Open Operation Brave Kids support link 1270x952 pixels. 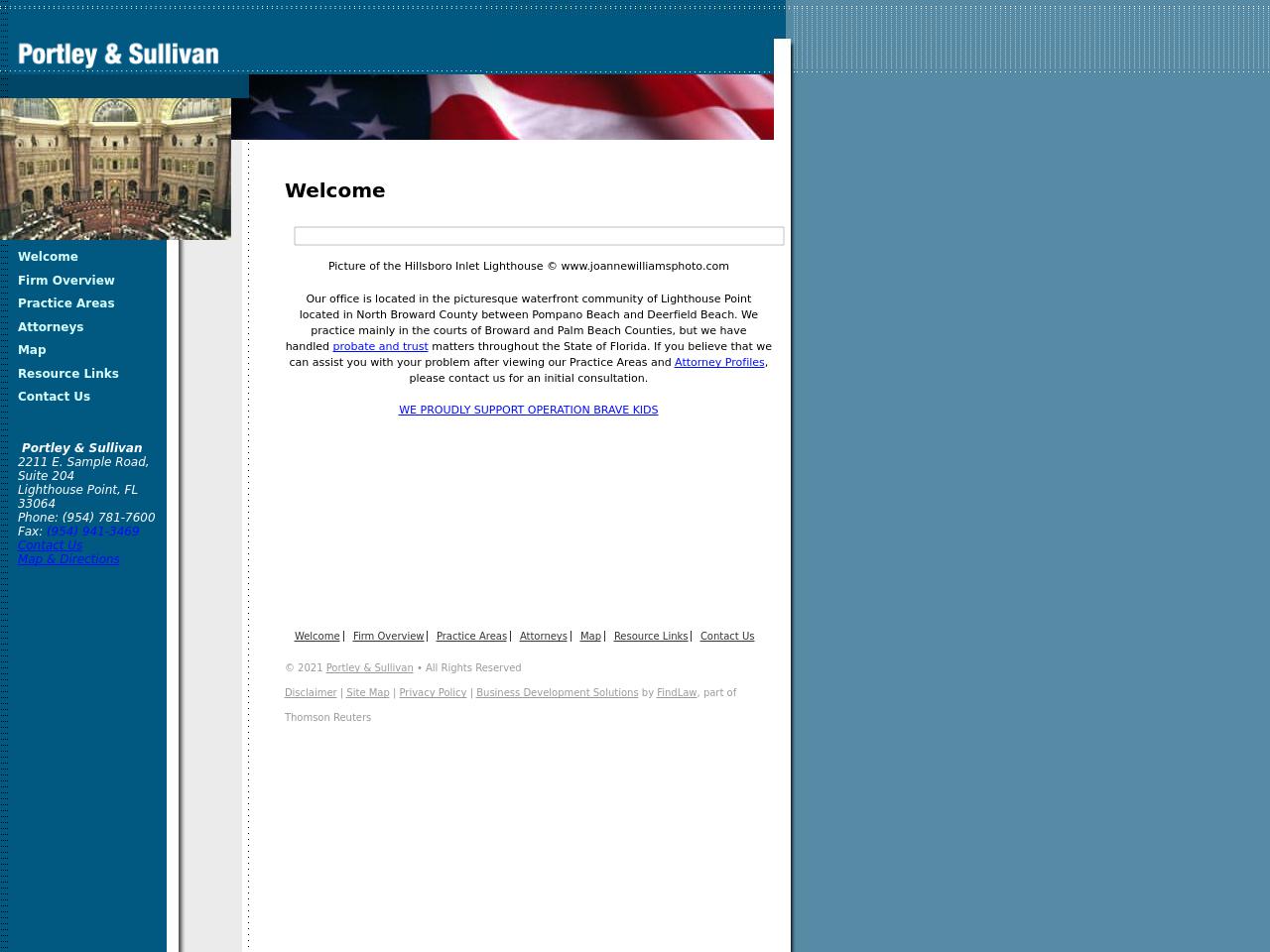tap(528, 410)
